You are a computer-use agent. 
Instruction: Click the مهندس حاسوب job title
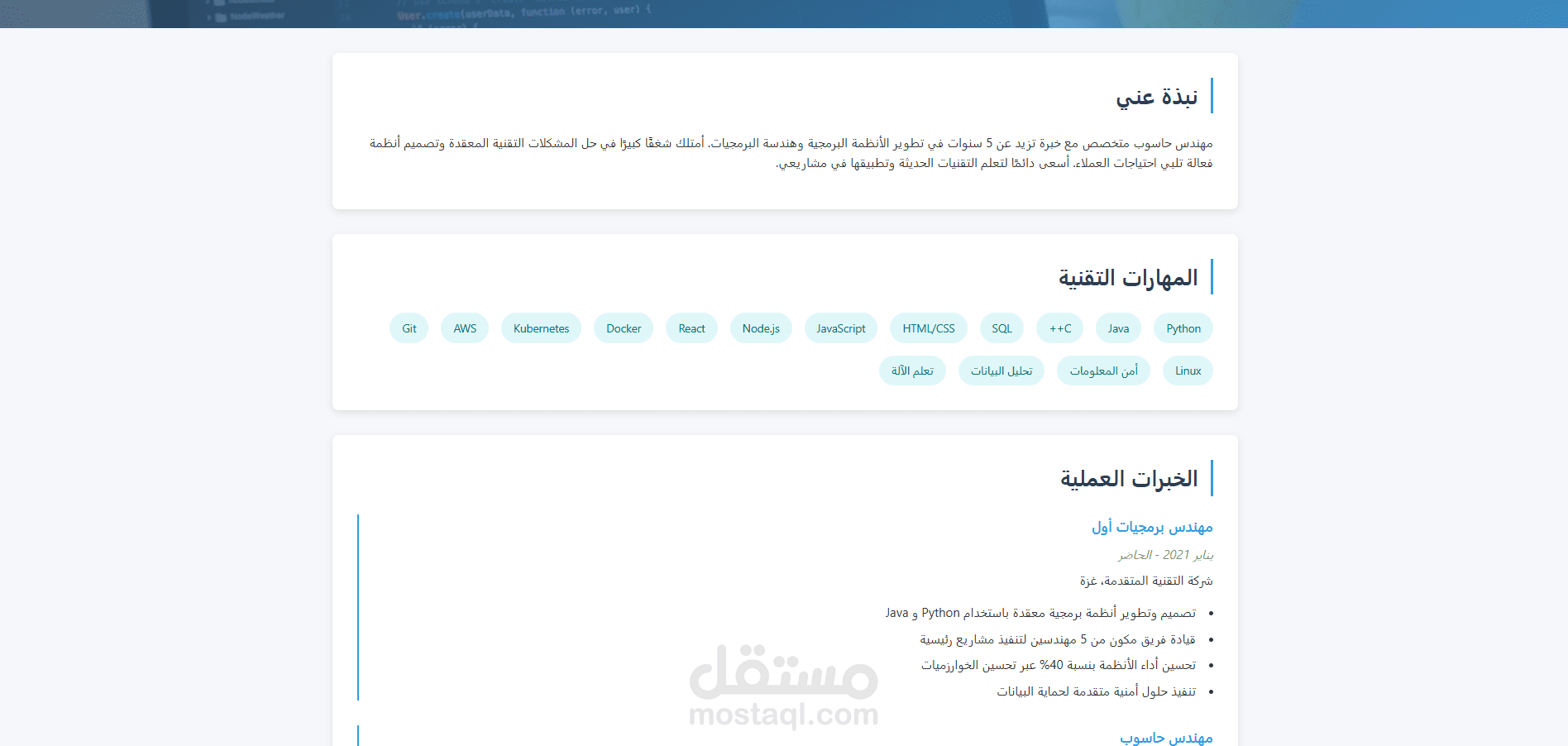tap(1166, 737)
